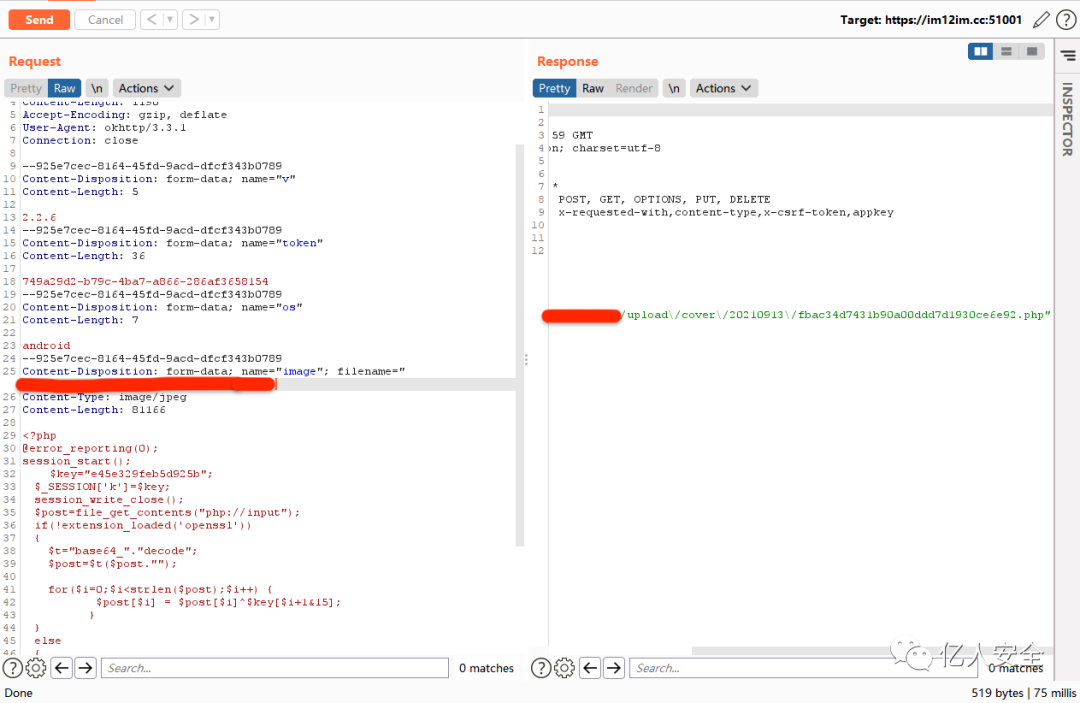
Task: Click the uploaded .php path in the response
Action: pos(836,315)
